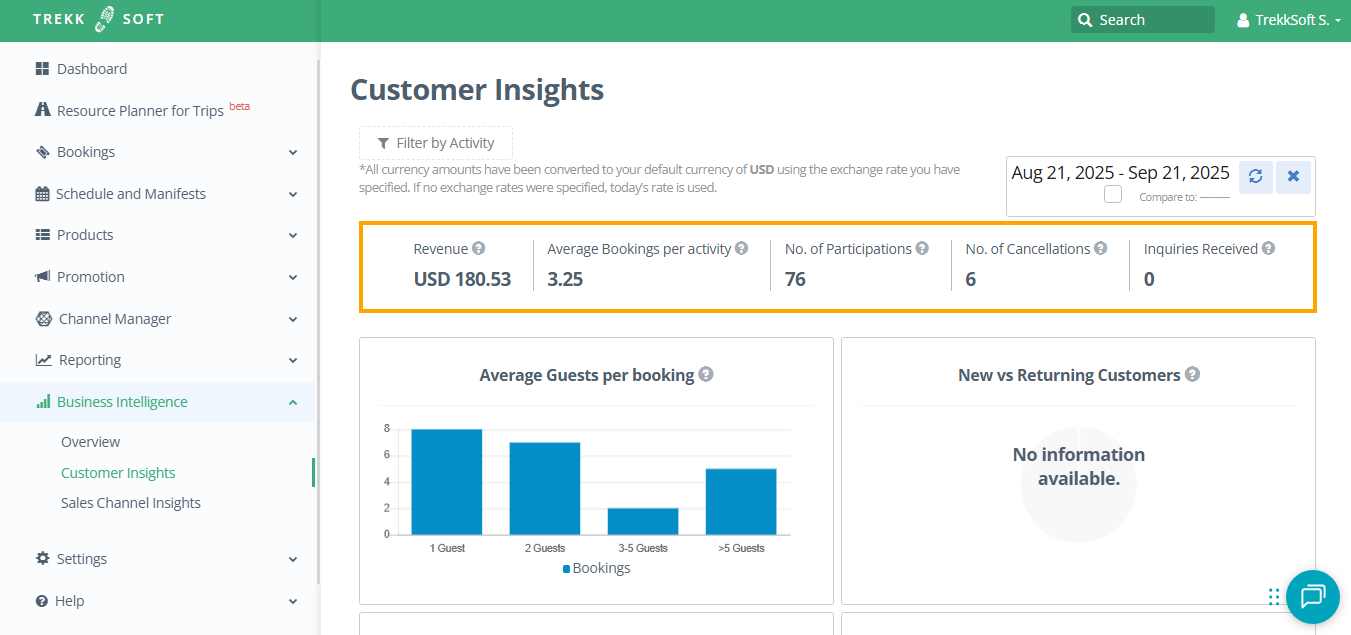The image size is (1351, 635).
Task: Open Sales Channel Insights page
Action: coord(131,503)
